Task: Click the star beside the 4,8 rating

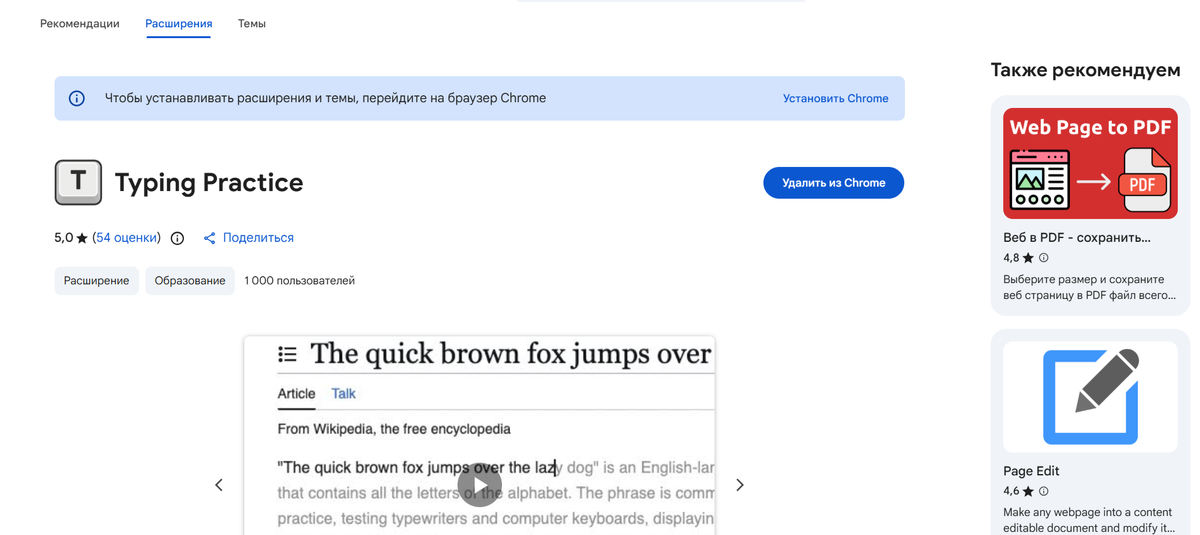Action: (1028, 258)
